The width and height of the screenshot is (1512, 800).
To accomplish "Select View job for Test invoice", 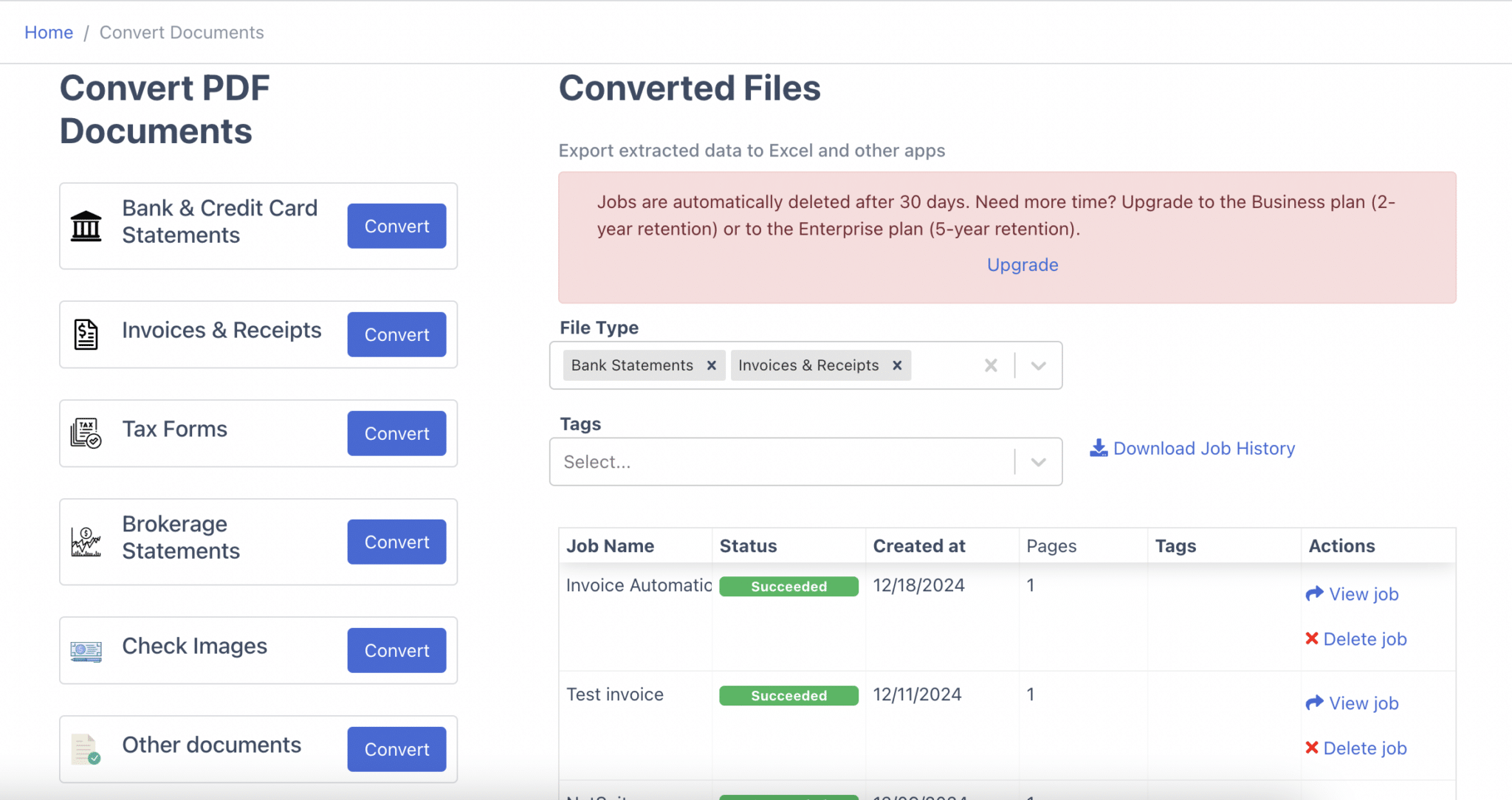I will (1363, 703).
